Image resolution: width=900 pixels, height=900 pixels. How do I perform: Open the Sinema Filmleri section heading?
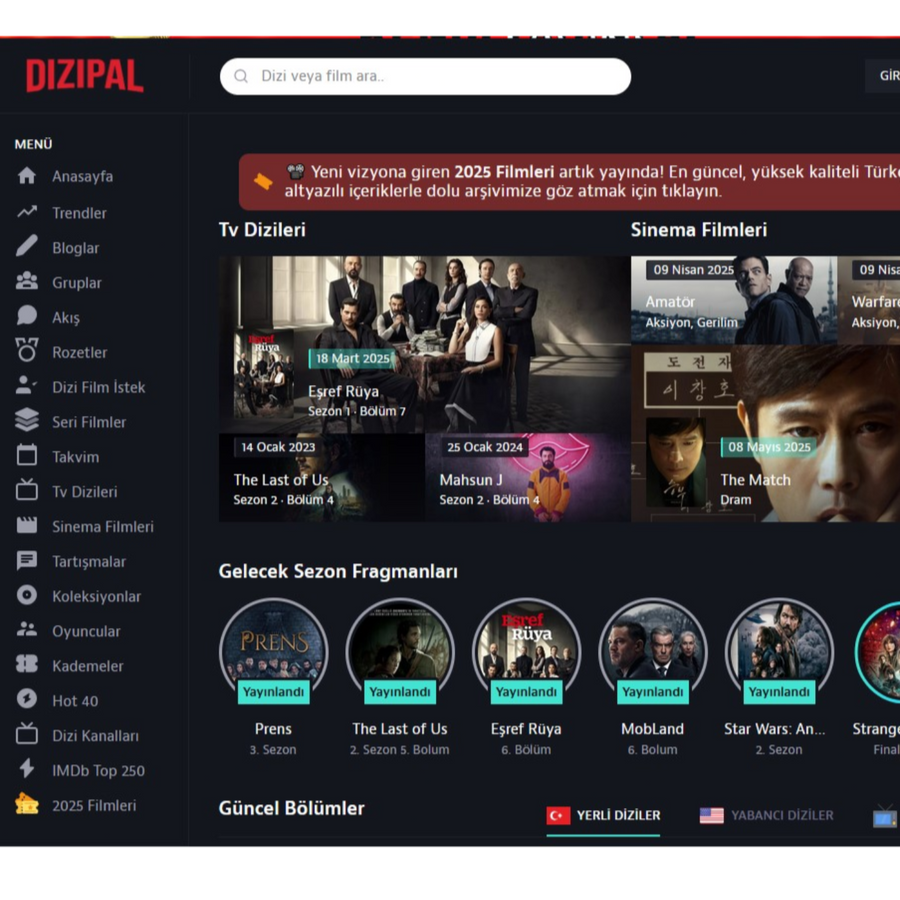[699, 230]
